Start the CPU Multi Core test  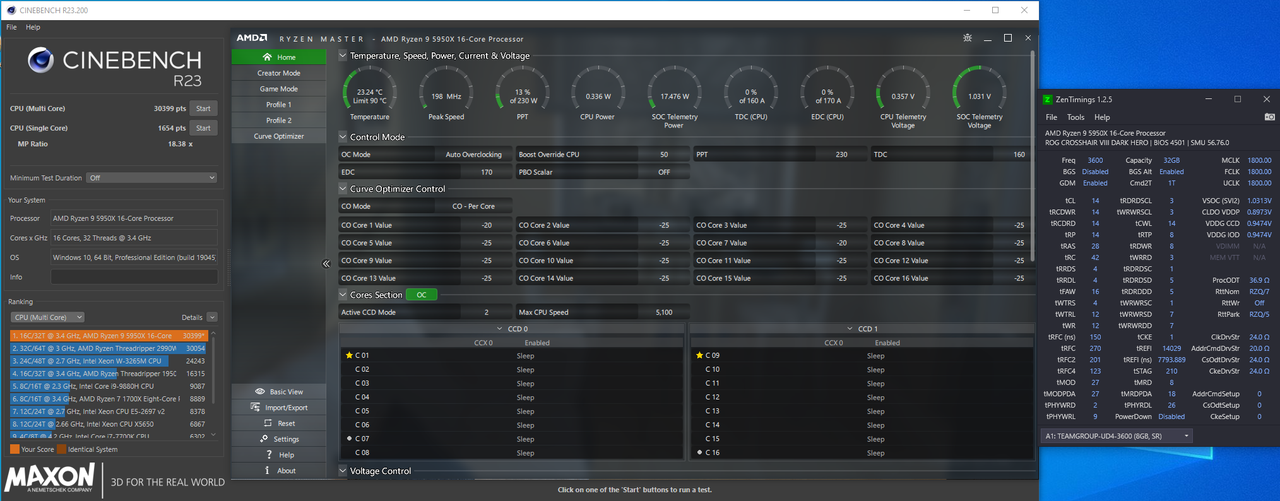tap(203, 108)
